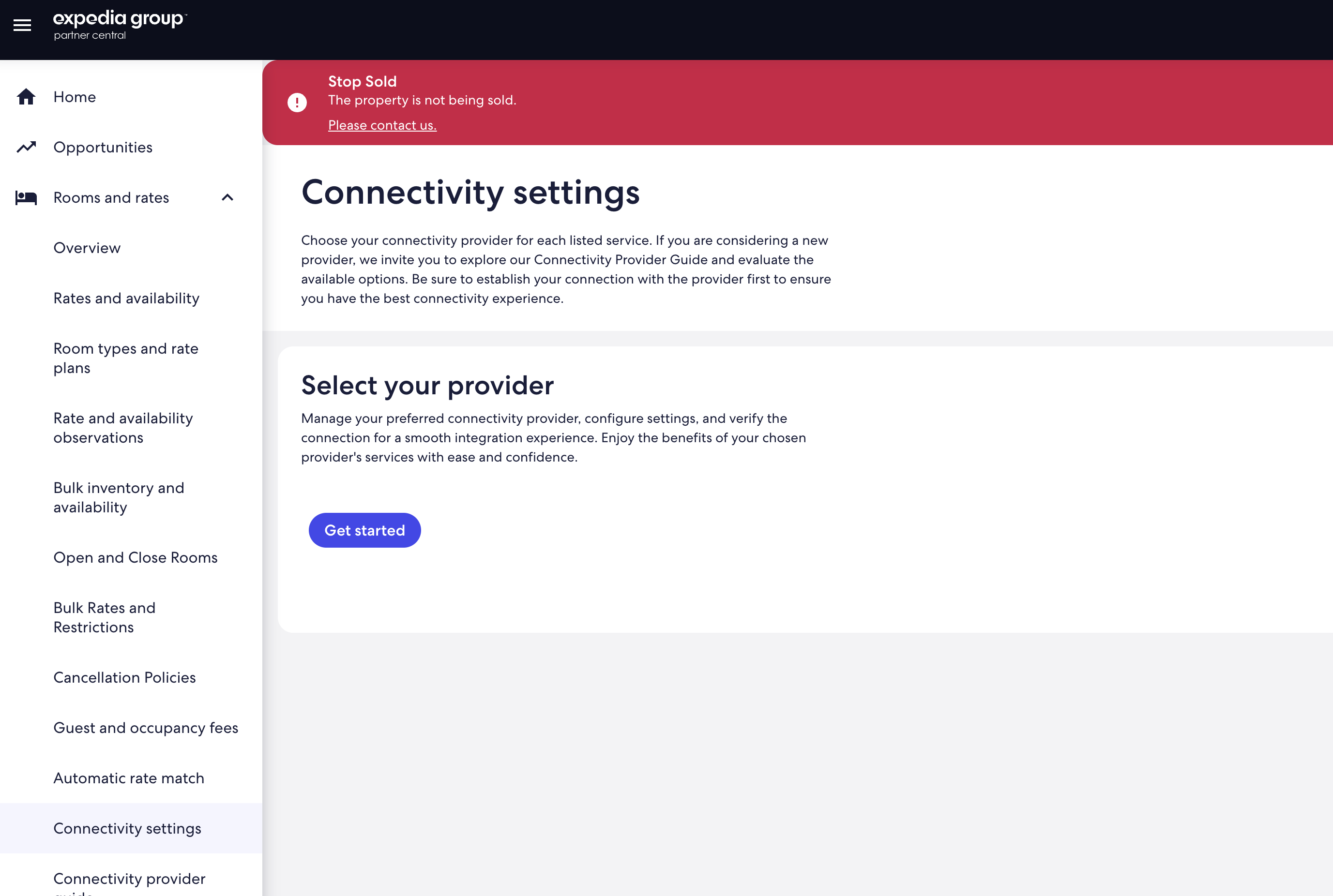The height and width of the screenshot is (896, 1333).
Task: Select Room types and rate plans
Action: (x=126, y=358)
